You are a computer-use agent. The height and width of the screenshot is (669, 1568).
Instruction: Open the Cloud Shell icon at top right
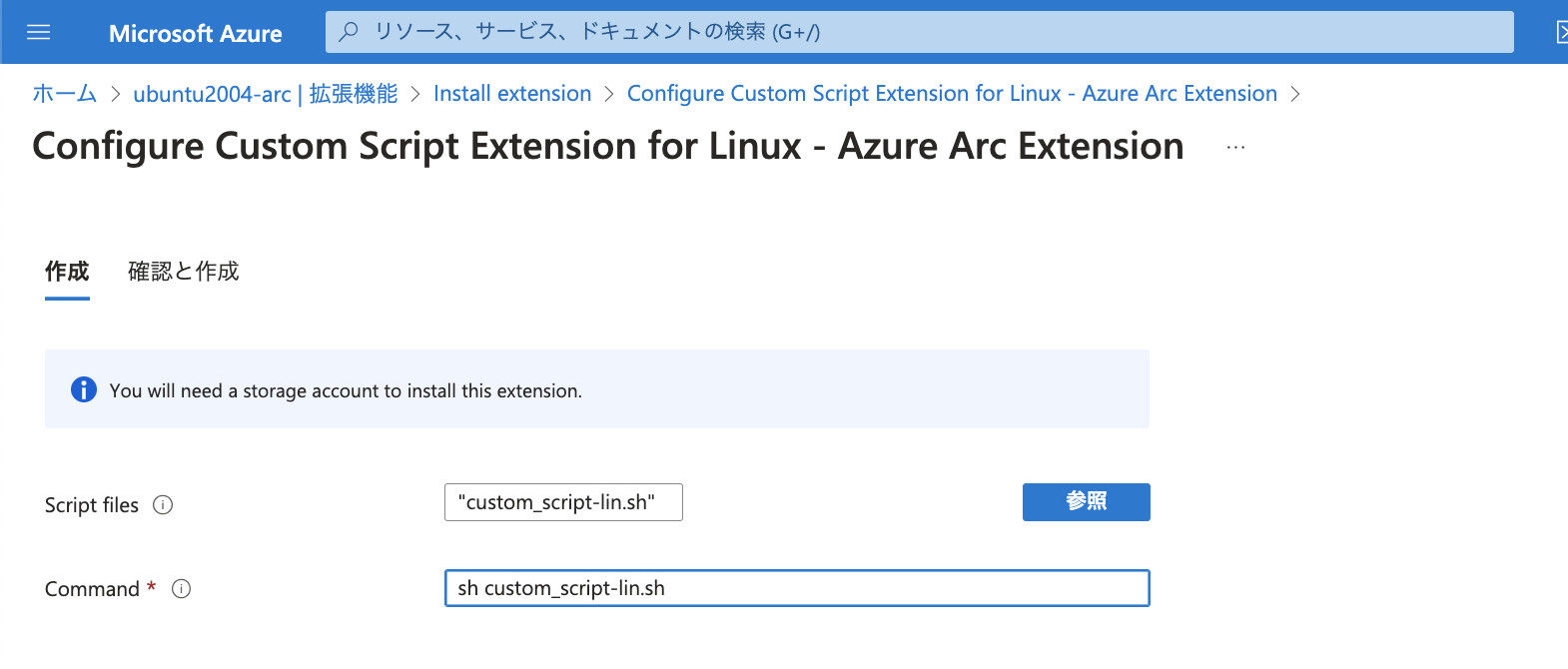[1561, 33]
